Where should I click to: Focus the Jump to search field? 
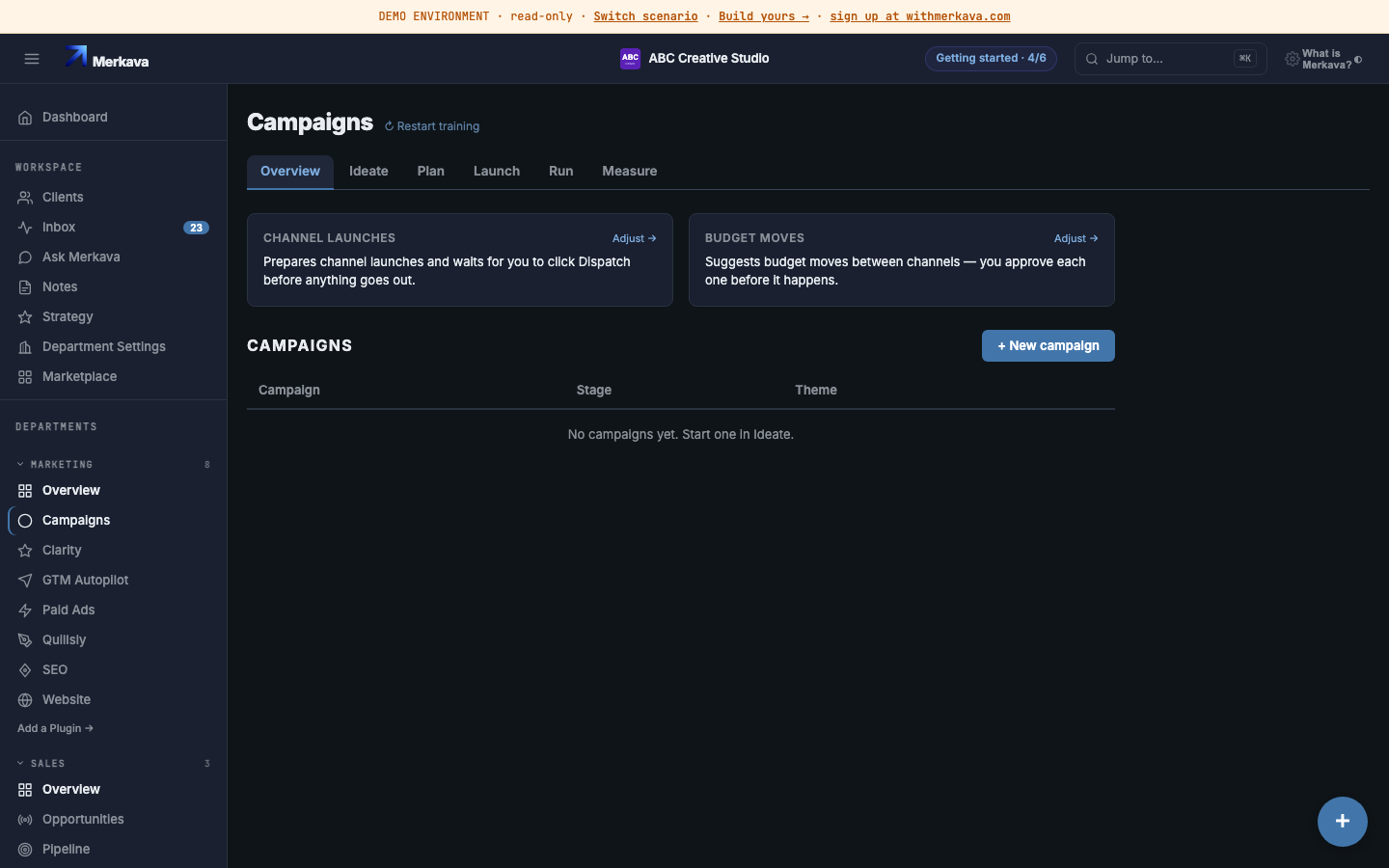click(1171, 59)
